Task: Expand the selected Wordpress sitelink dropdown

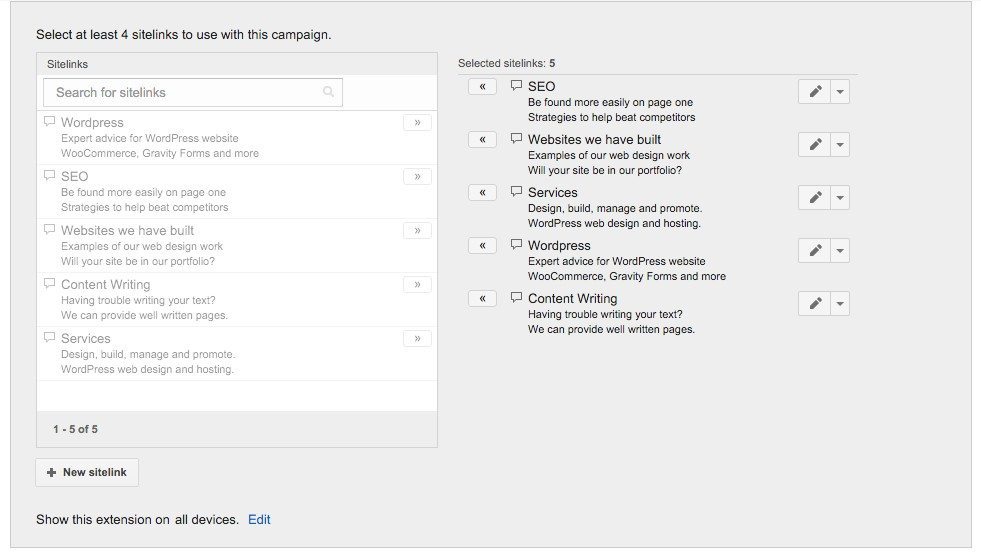Action: tap(840, 251)
